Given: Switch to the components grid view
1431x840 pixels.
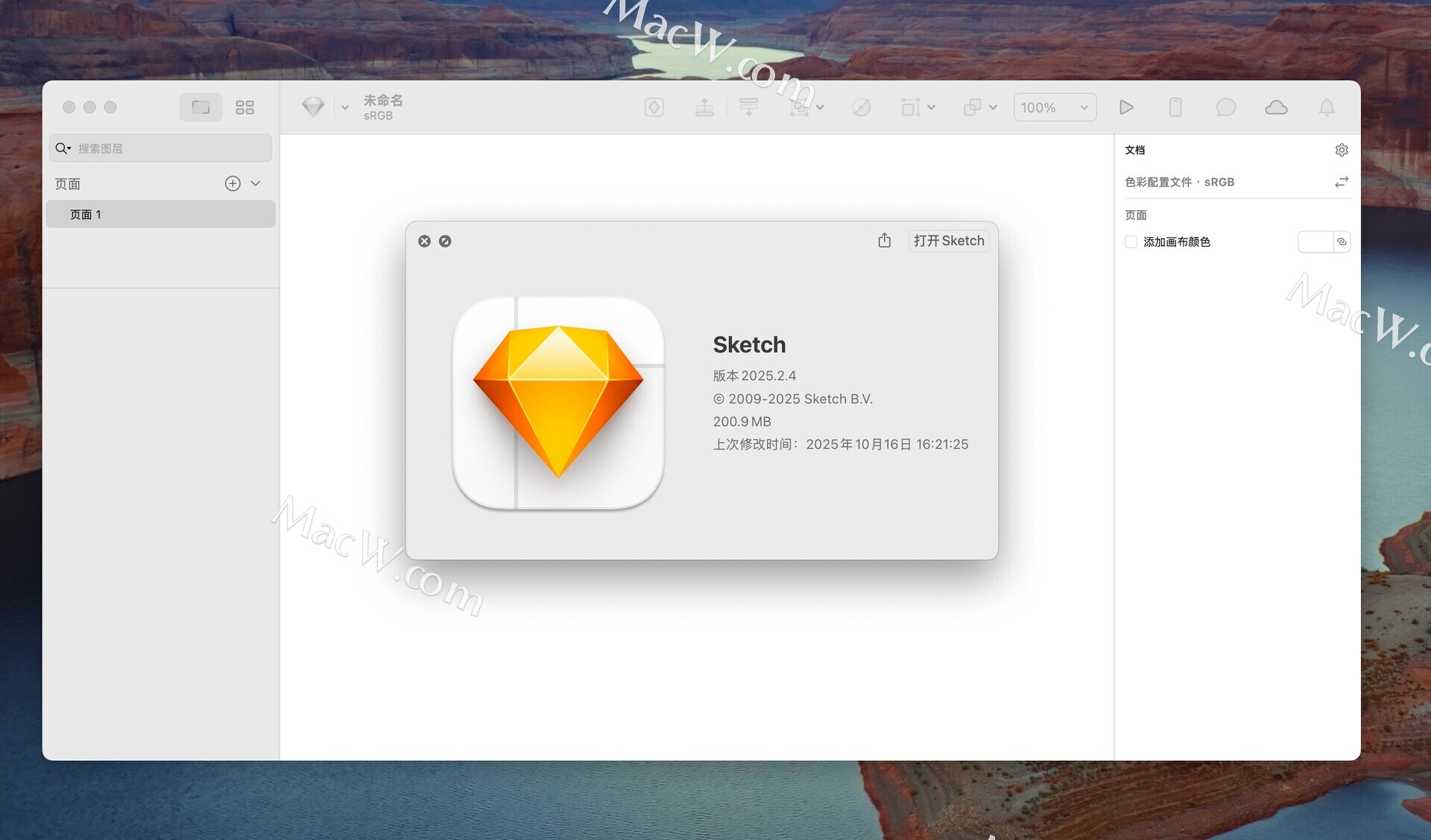Looking at the screenshot, I should pyautogui.click(x=244, y=107).
